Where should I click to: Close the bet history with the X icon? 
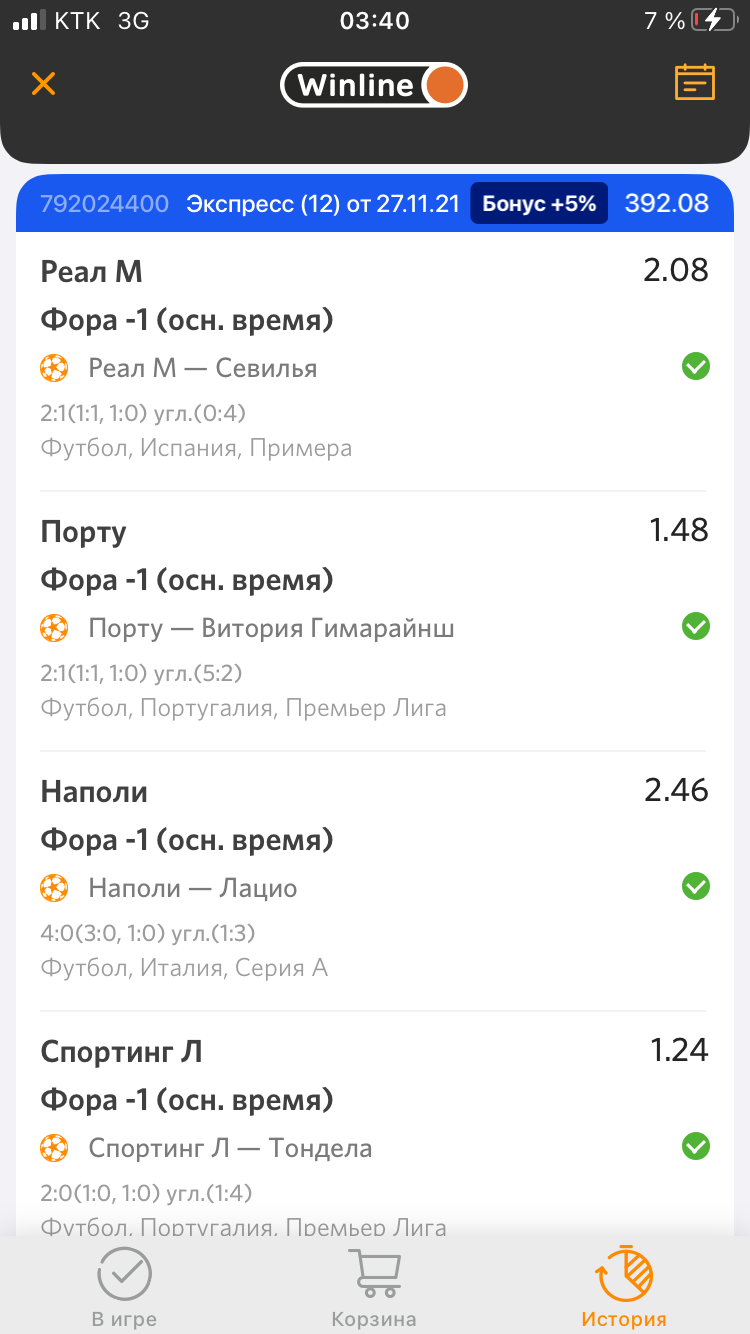tap(43, 83)
